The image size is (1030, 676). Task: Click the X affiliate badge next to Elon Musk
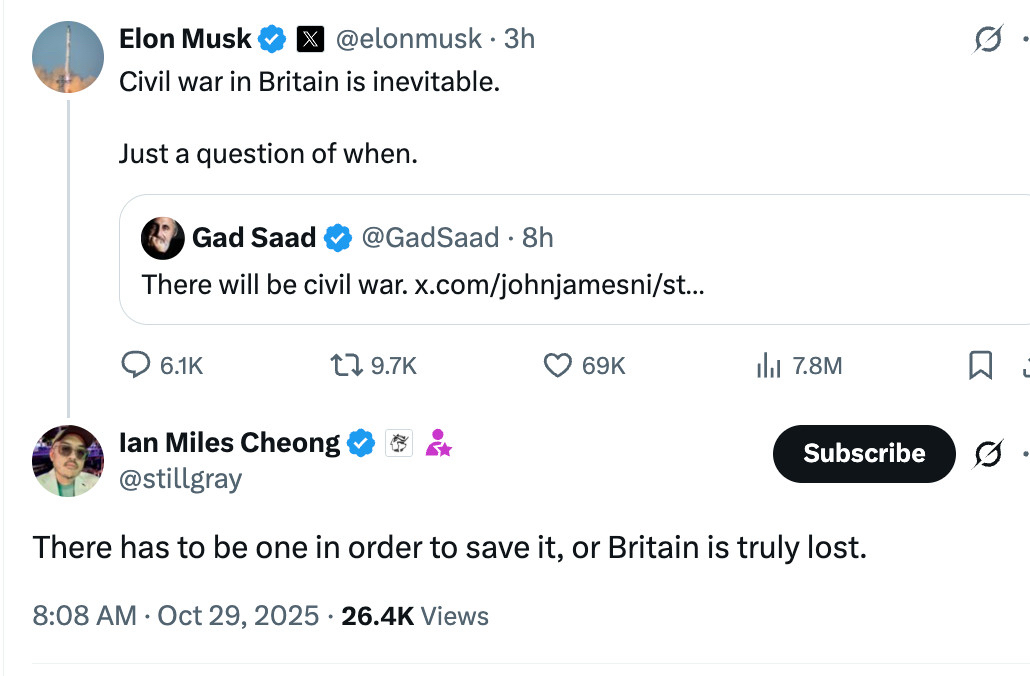point(311,39)
